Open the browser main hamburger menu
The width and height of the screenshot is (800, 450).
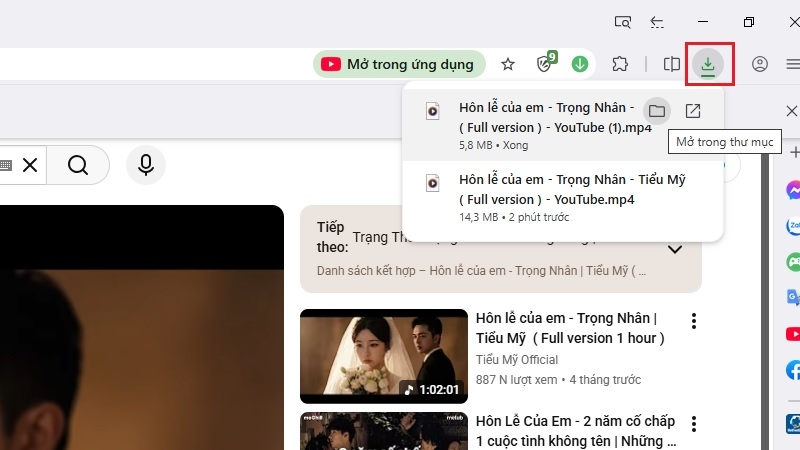pos(793,64)
